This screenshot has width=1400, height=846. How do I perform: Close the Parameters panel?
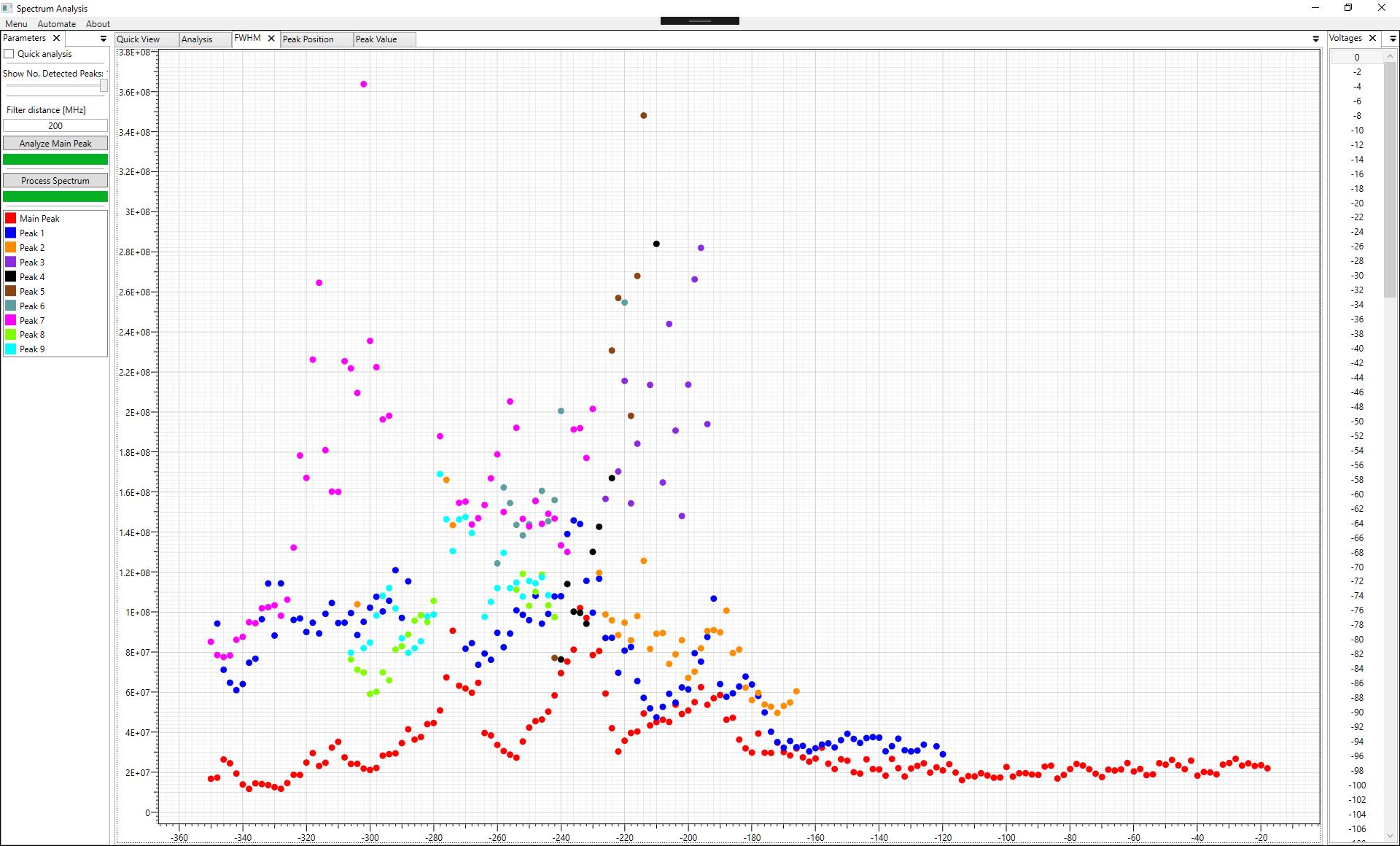click(56, 38)
